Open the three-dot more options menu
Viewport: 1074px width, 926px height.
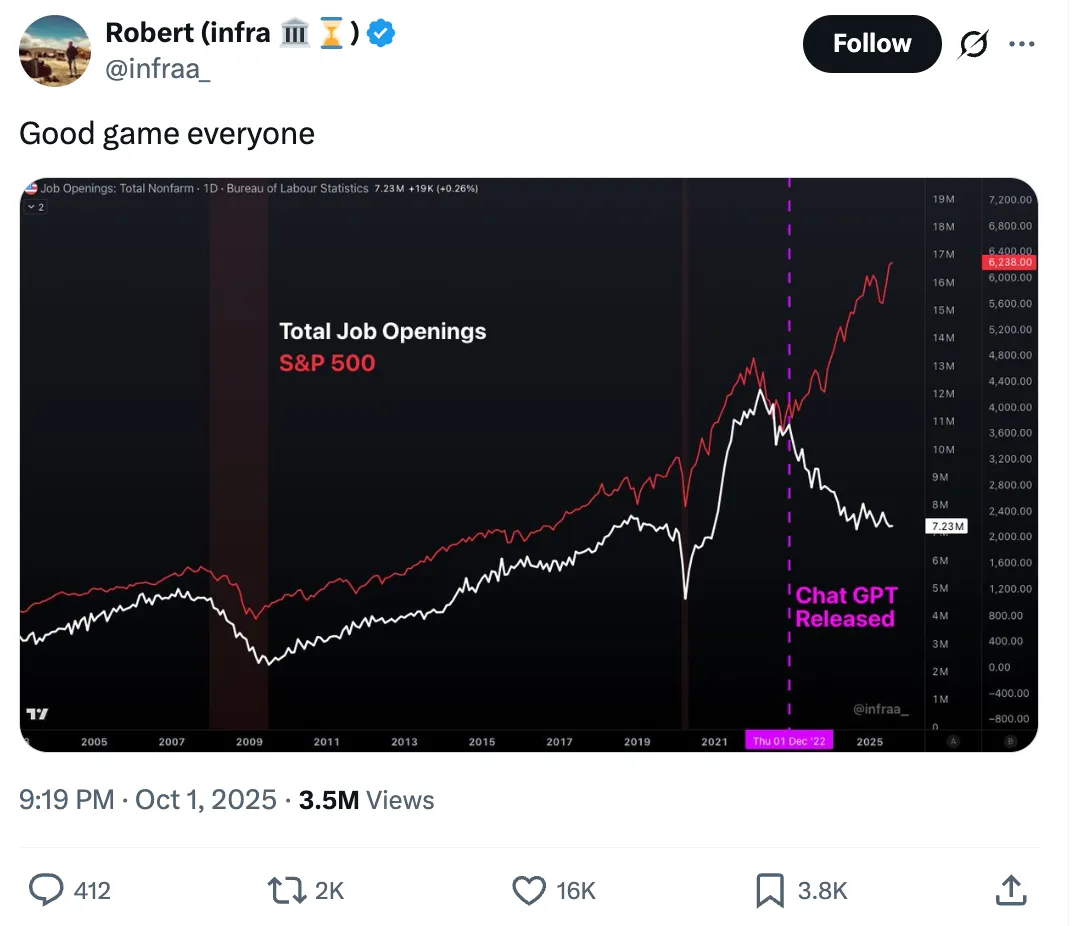(1021, 44)
